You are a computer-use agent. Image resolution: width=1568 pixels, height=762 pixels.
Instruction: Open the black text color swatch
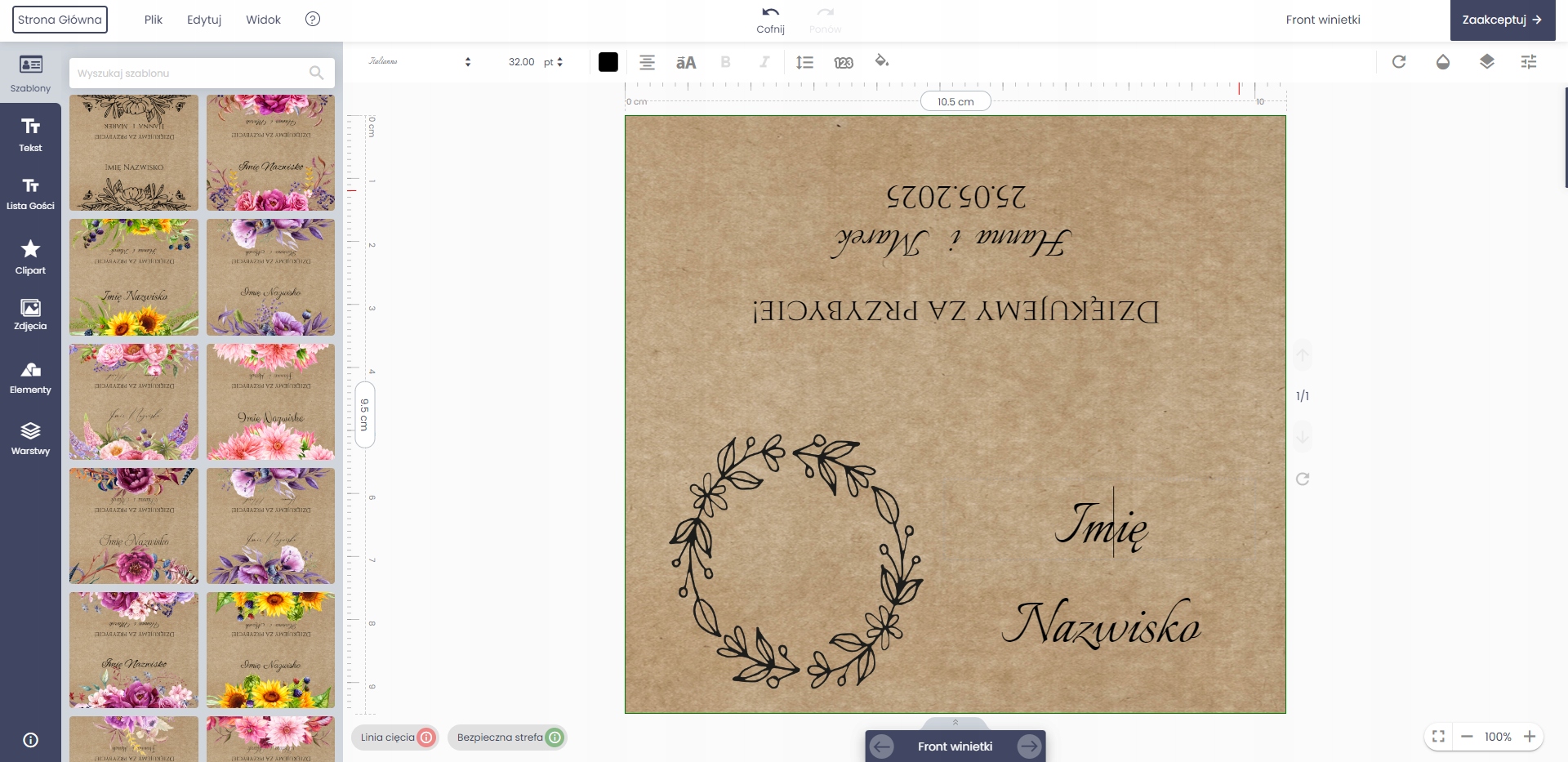click(x=608, y=62)
